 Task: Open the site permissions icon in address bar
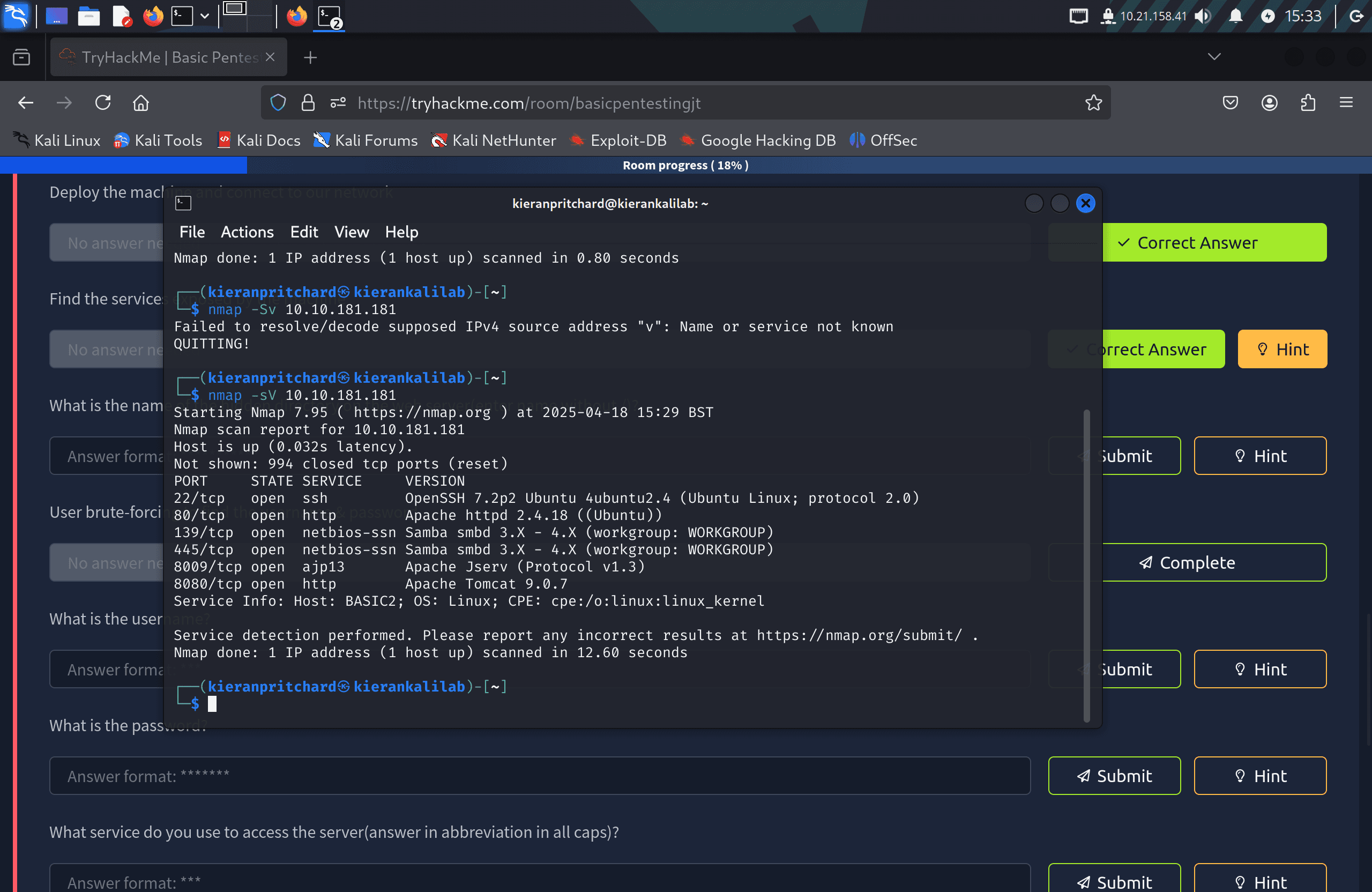(x=338, y=103)
